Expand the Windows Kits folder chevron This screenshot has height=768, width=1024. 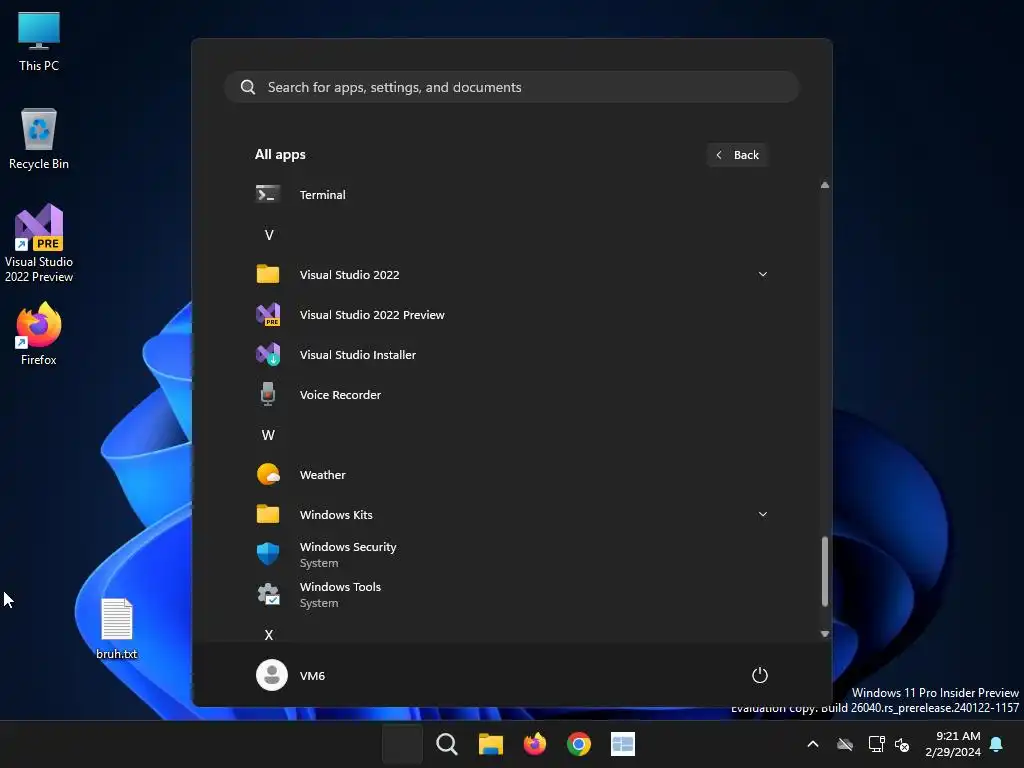tap(763, 515)
